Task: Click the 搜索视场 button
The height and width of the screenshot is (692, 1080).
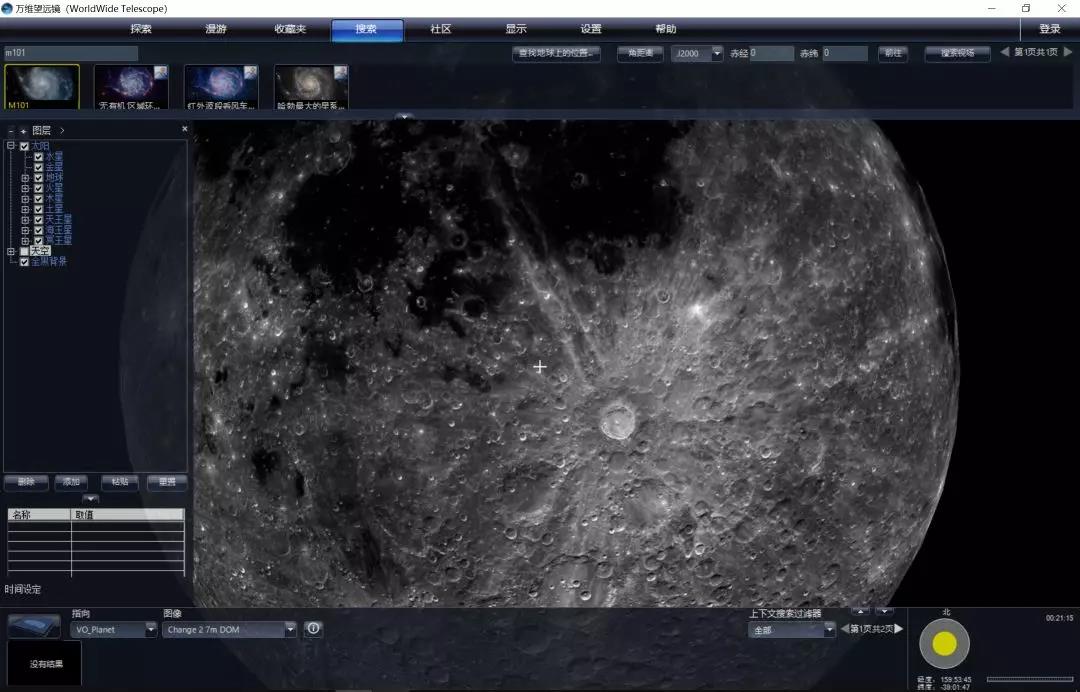Action: (957, 54)
